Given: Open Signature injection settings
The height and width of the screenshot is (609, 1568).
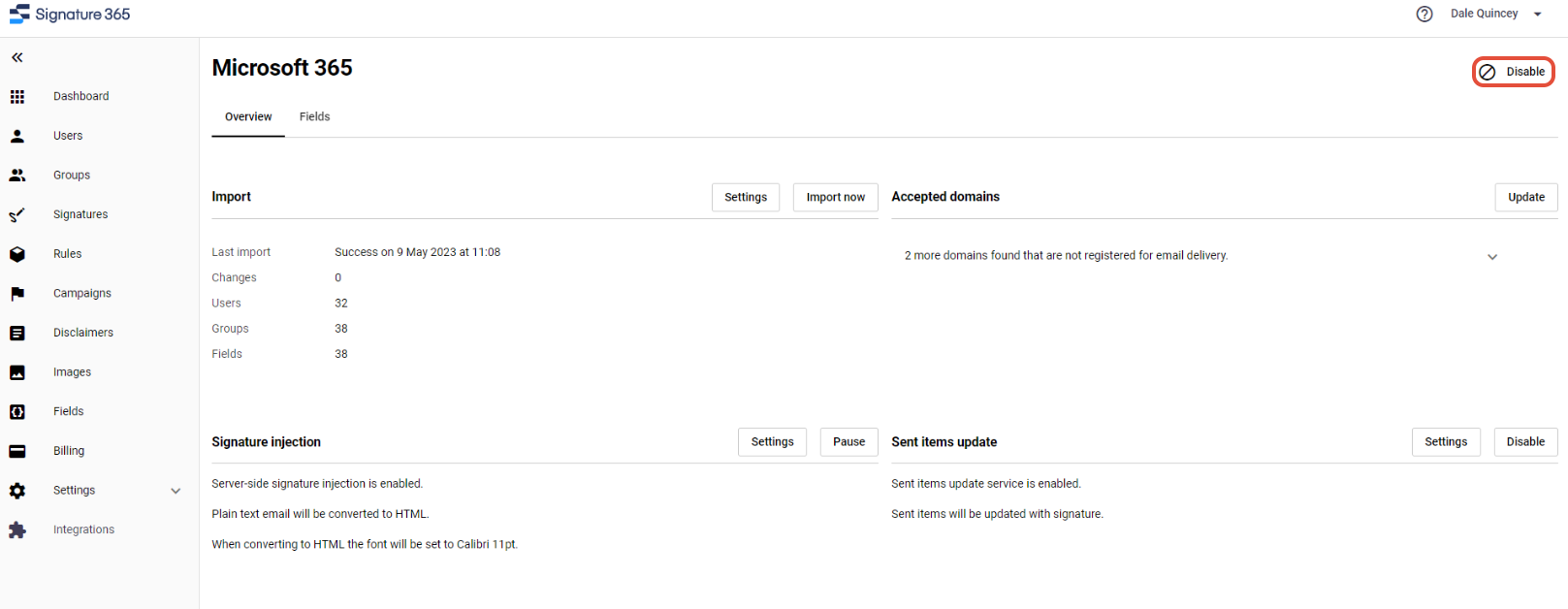Looking at the screenshot, I should click(x=772, y=442).
